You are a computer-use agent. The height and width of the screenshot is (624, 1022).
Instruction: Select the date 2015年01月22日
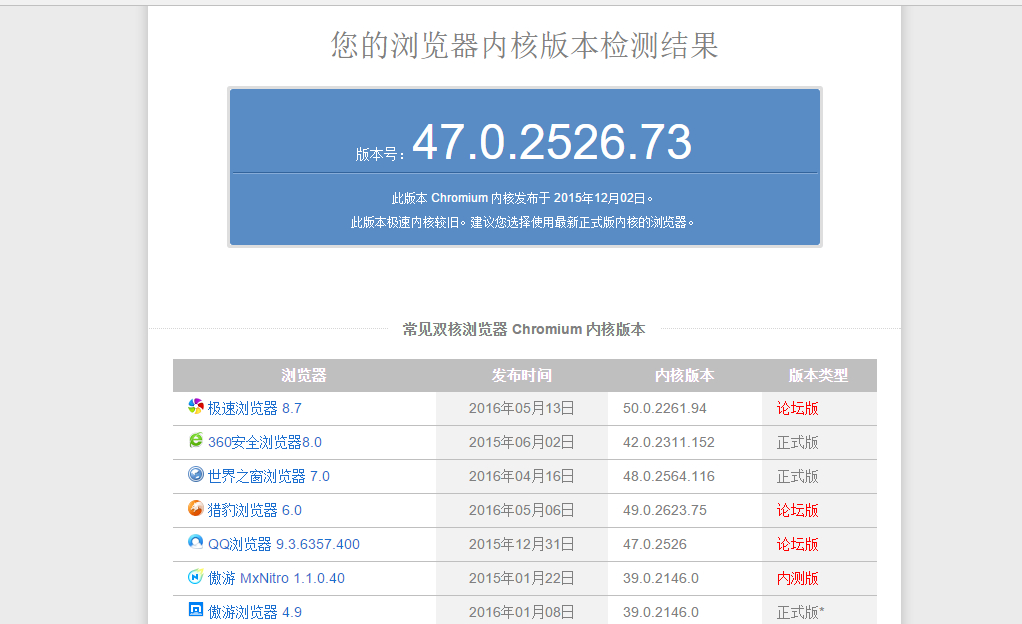[521, 578]
